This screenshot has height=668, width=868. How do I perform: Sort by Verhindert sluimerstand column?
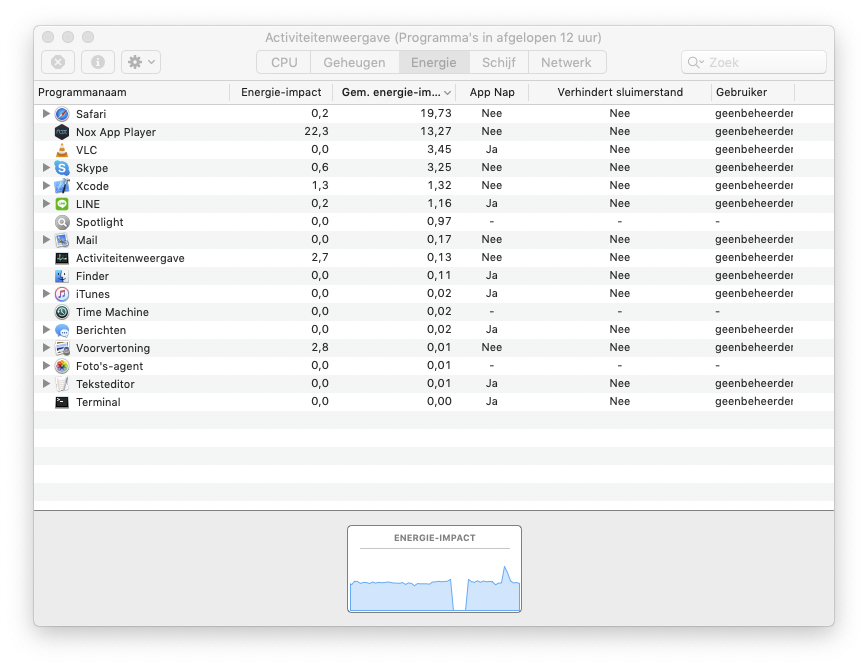tap(620, 92)
